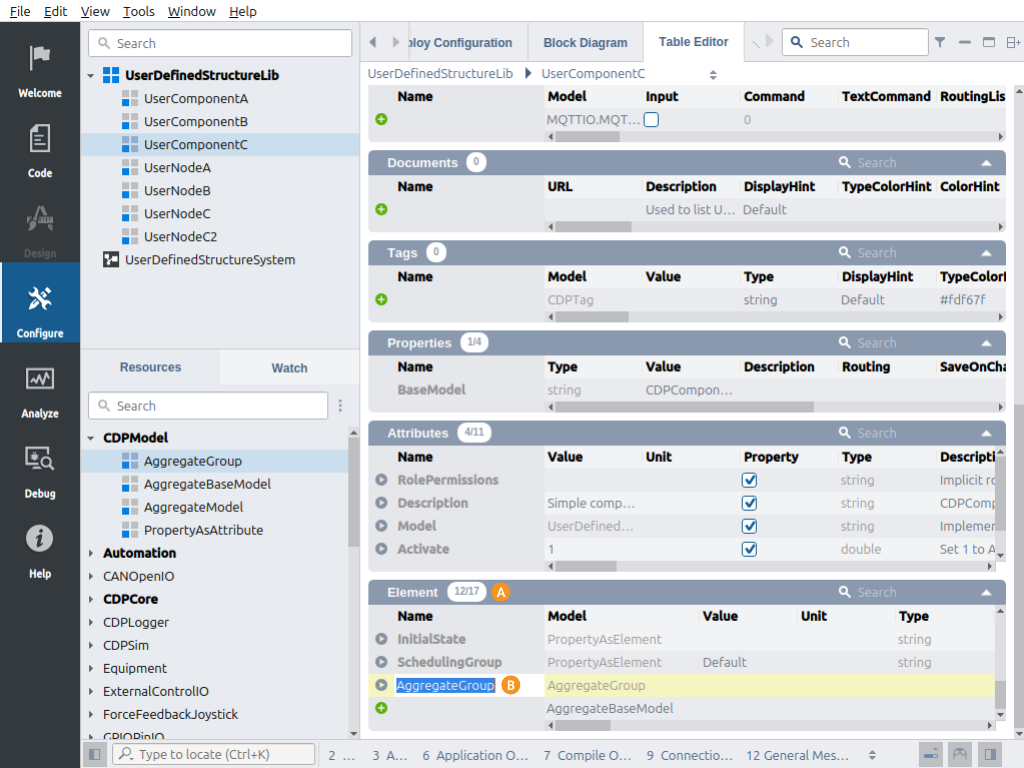
Task: Open the Analyze mode
Action: tap(40, 392)
